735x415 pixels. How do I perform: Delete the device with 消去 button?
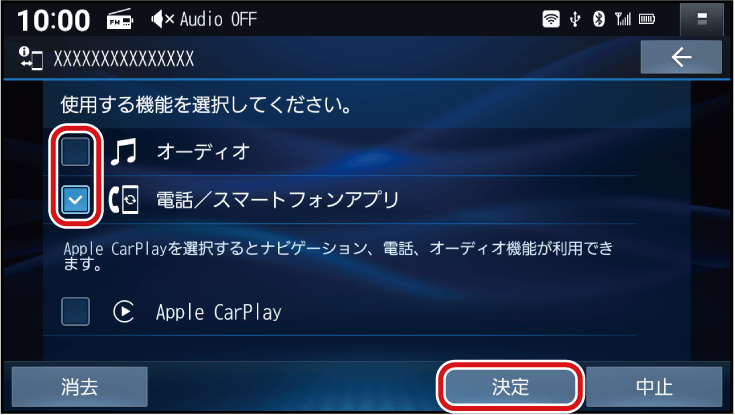(80, 387)
